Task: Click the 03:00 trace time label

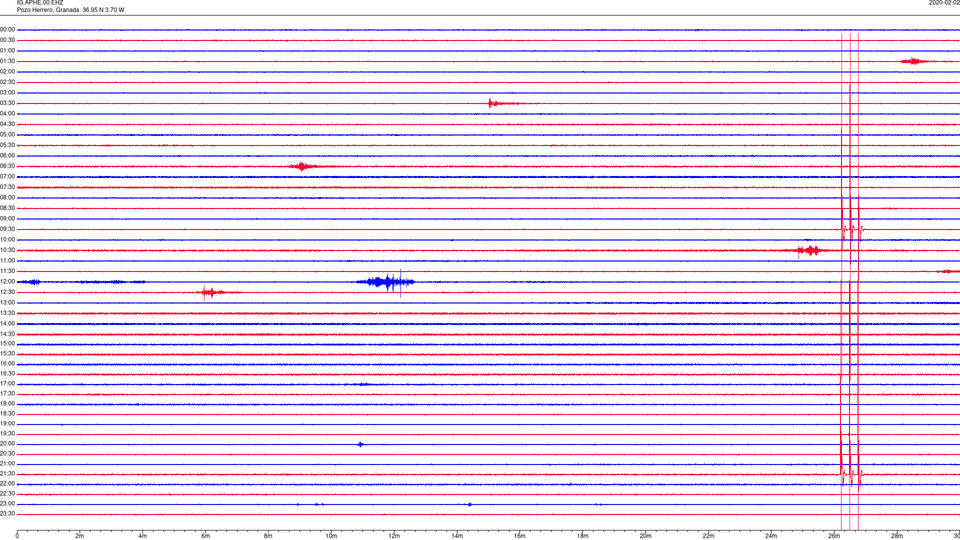Action: [x=7, y=92]
